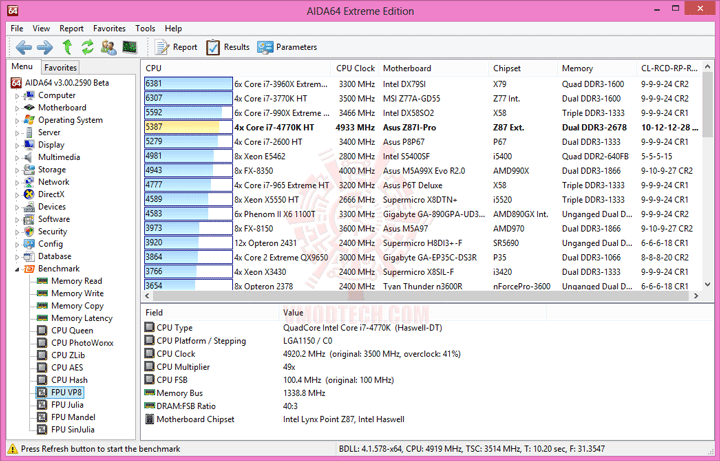Click the warning icon in status bar

13,449
